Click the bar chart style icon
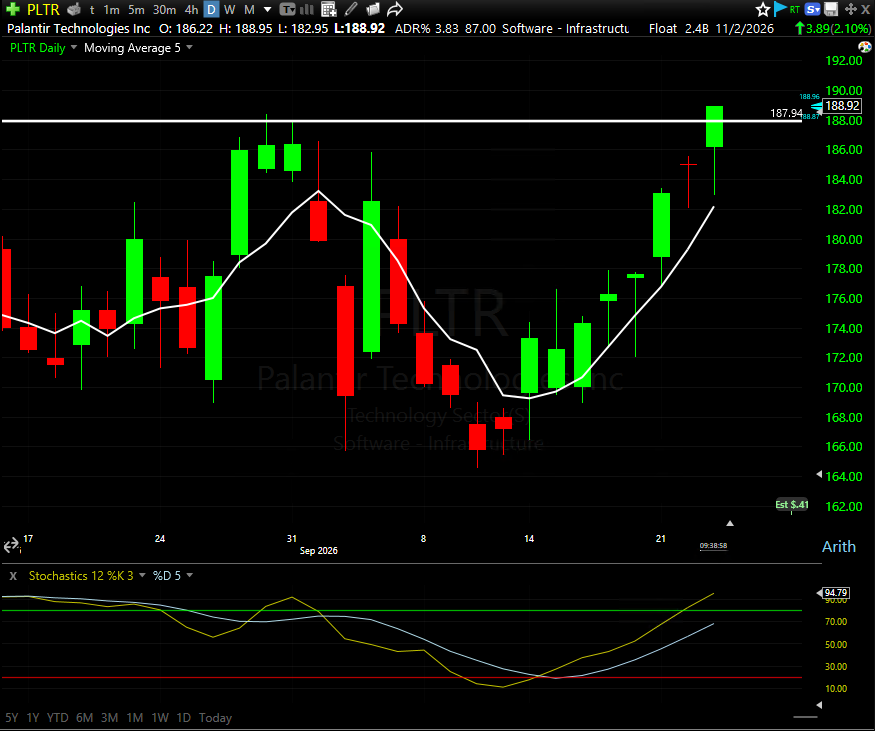875x731 pixels. point(307,9)
